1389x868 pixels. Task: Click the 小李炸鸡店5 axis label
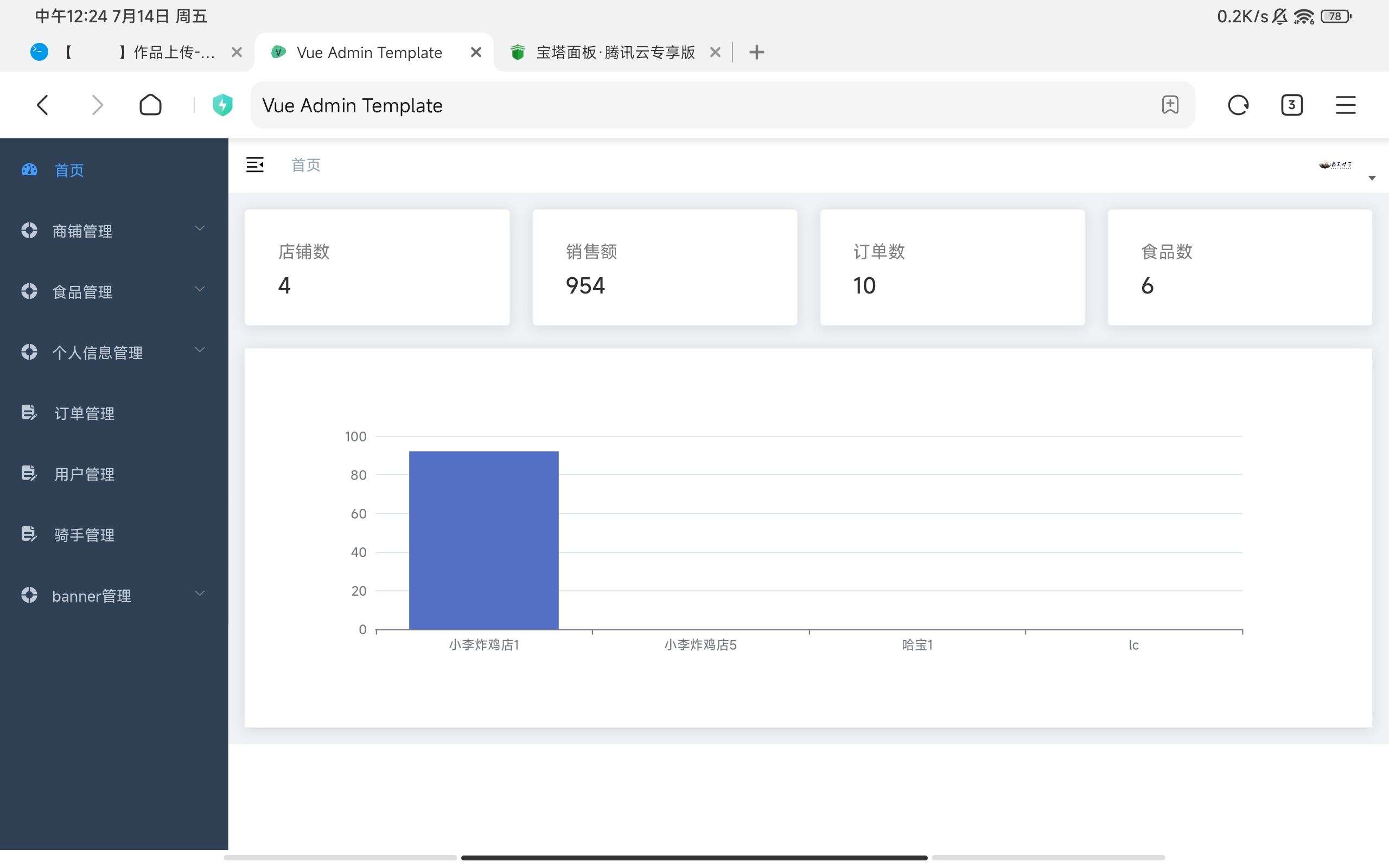700,644
